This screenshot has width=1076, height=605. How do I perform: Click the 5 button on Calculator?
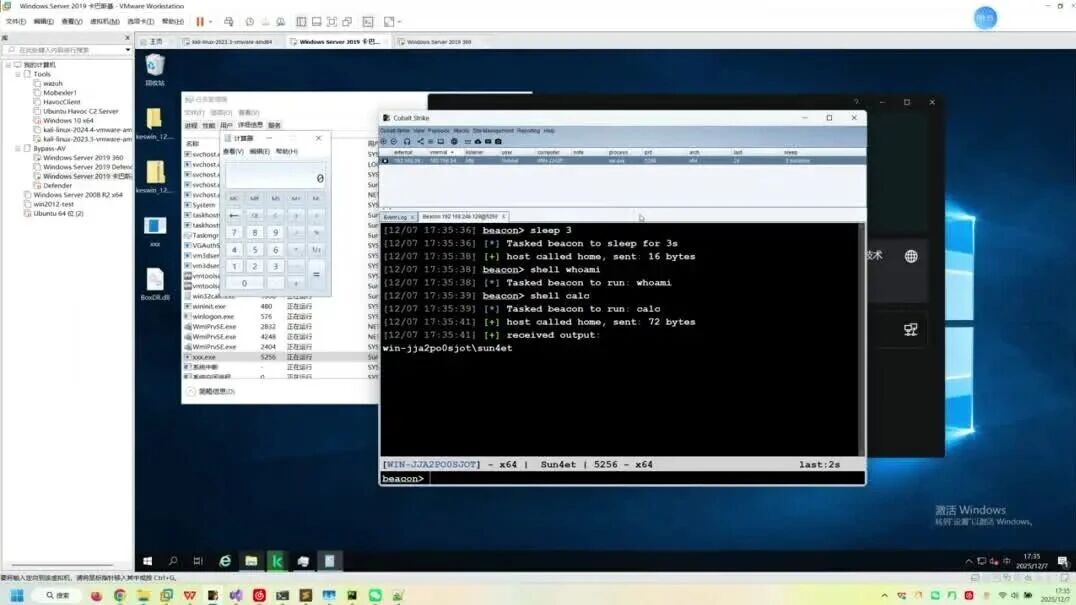click(255, 250)
